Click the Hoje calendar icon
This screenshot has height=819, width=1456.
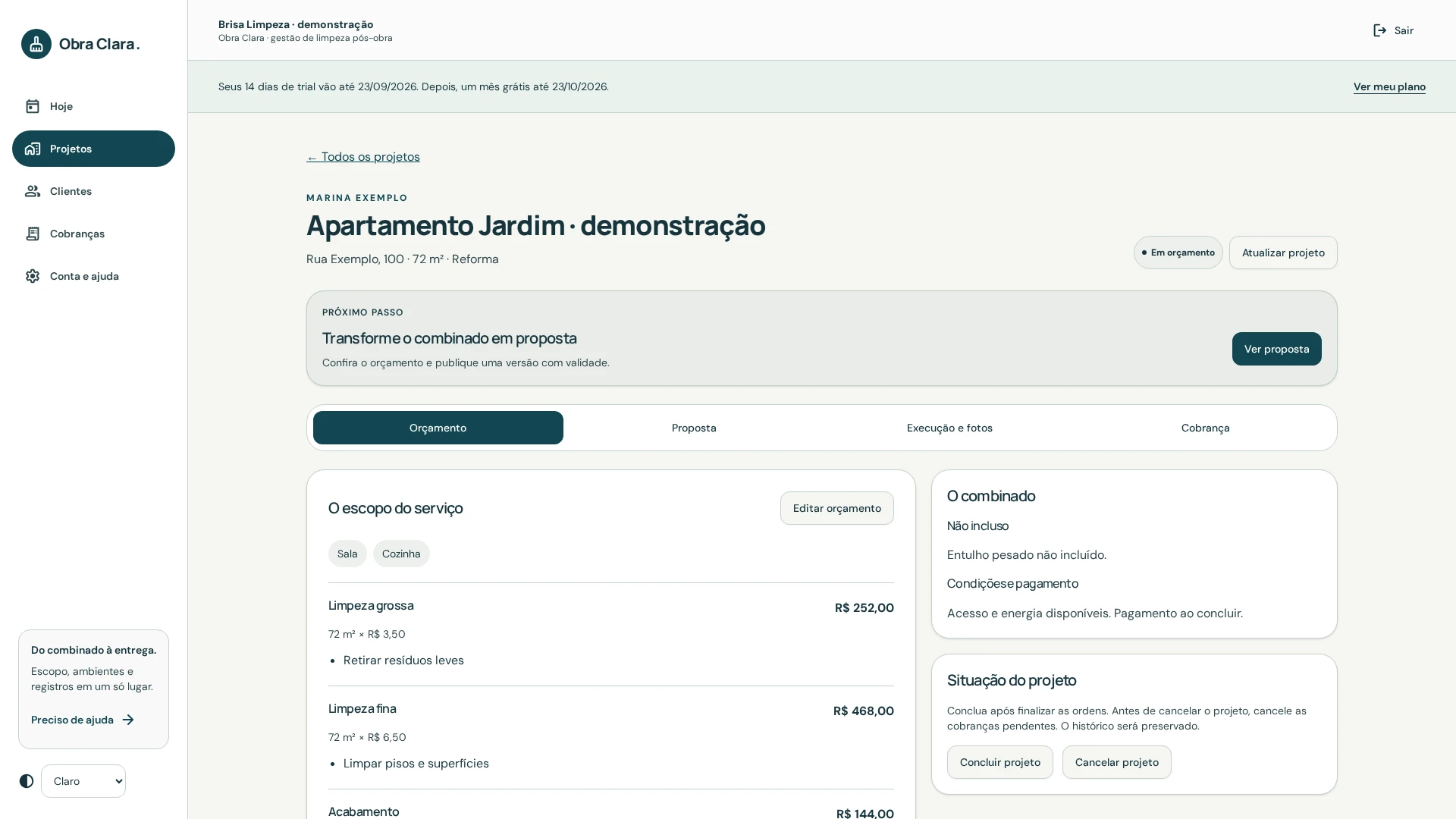coord(33,106)
